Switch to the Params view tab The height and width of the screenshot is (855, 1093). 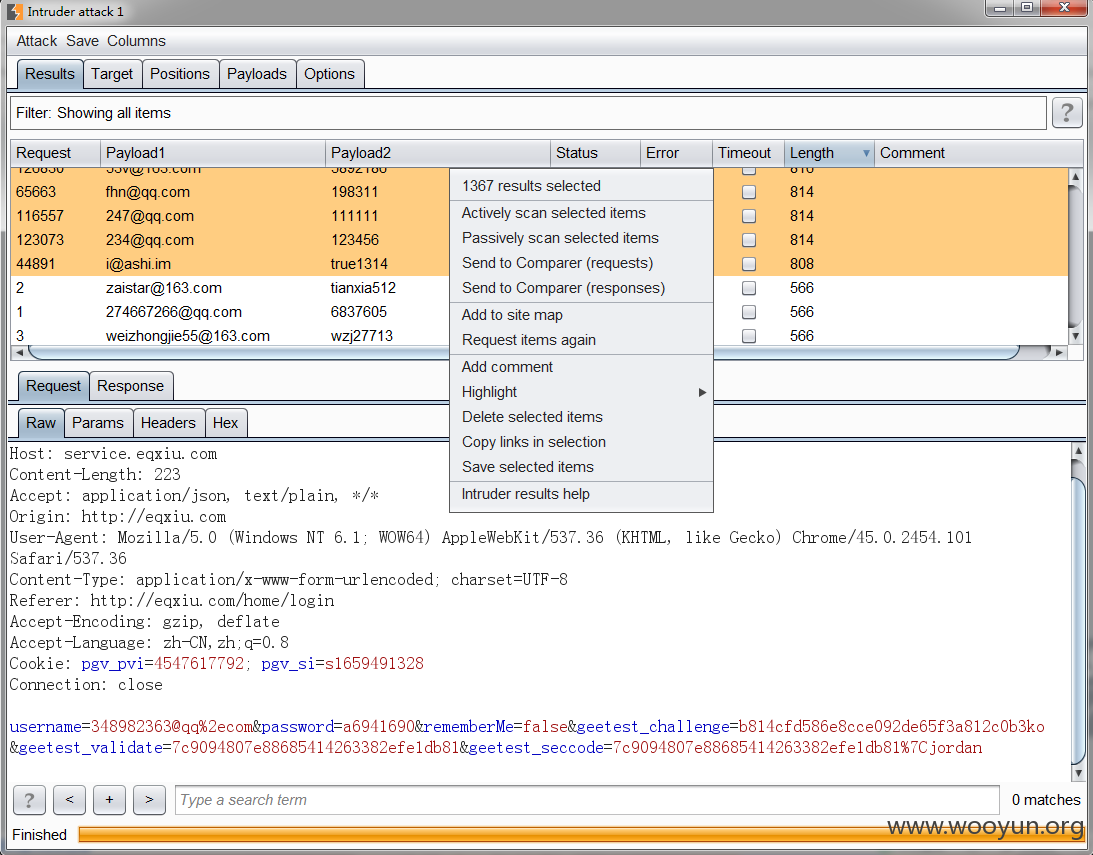pyautogui.click(x=98, y=423)
